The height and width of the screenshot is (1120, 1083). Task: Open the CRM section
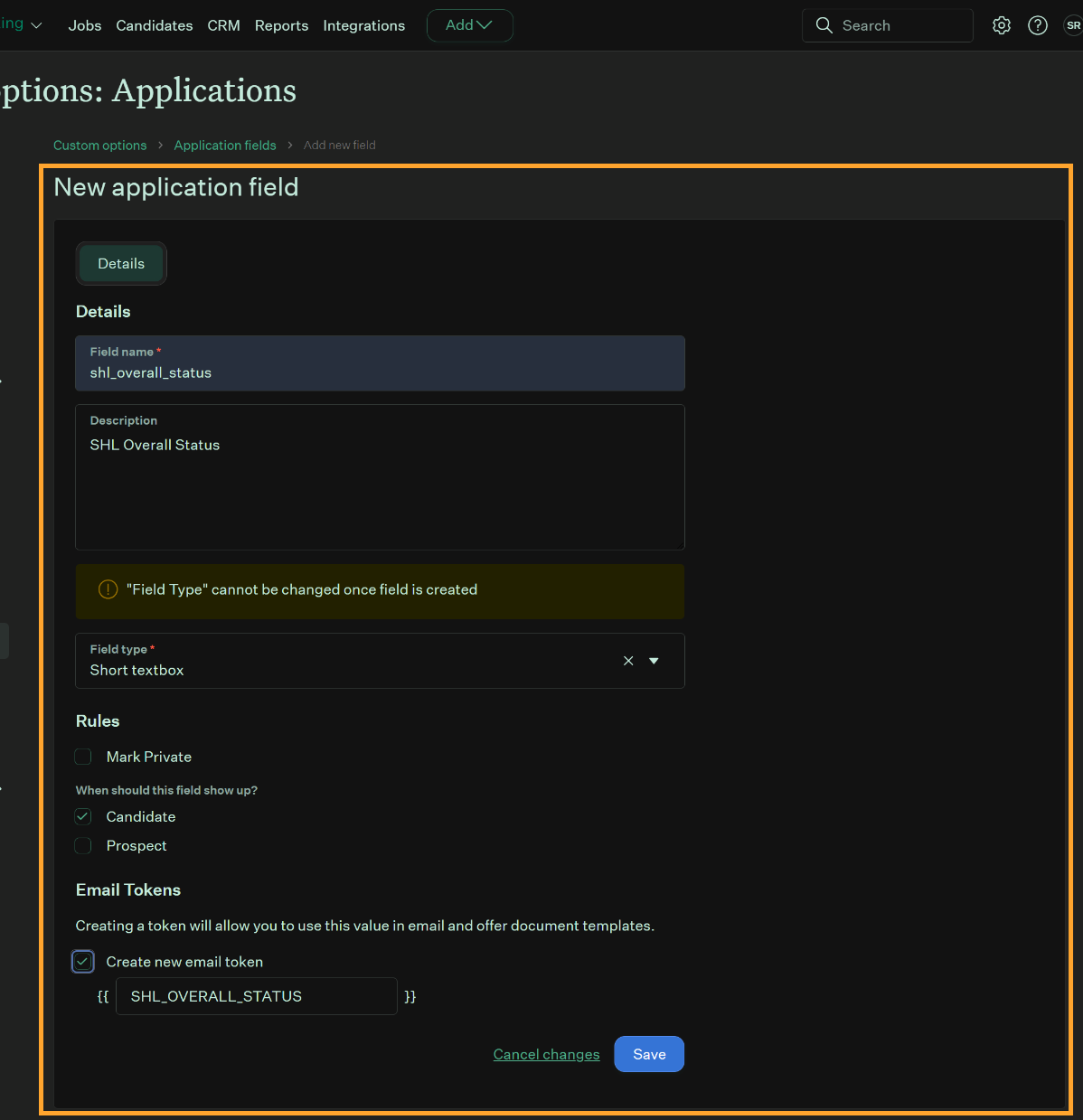tap(224, 25)
